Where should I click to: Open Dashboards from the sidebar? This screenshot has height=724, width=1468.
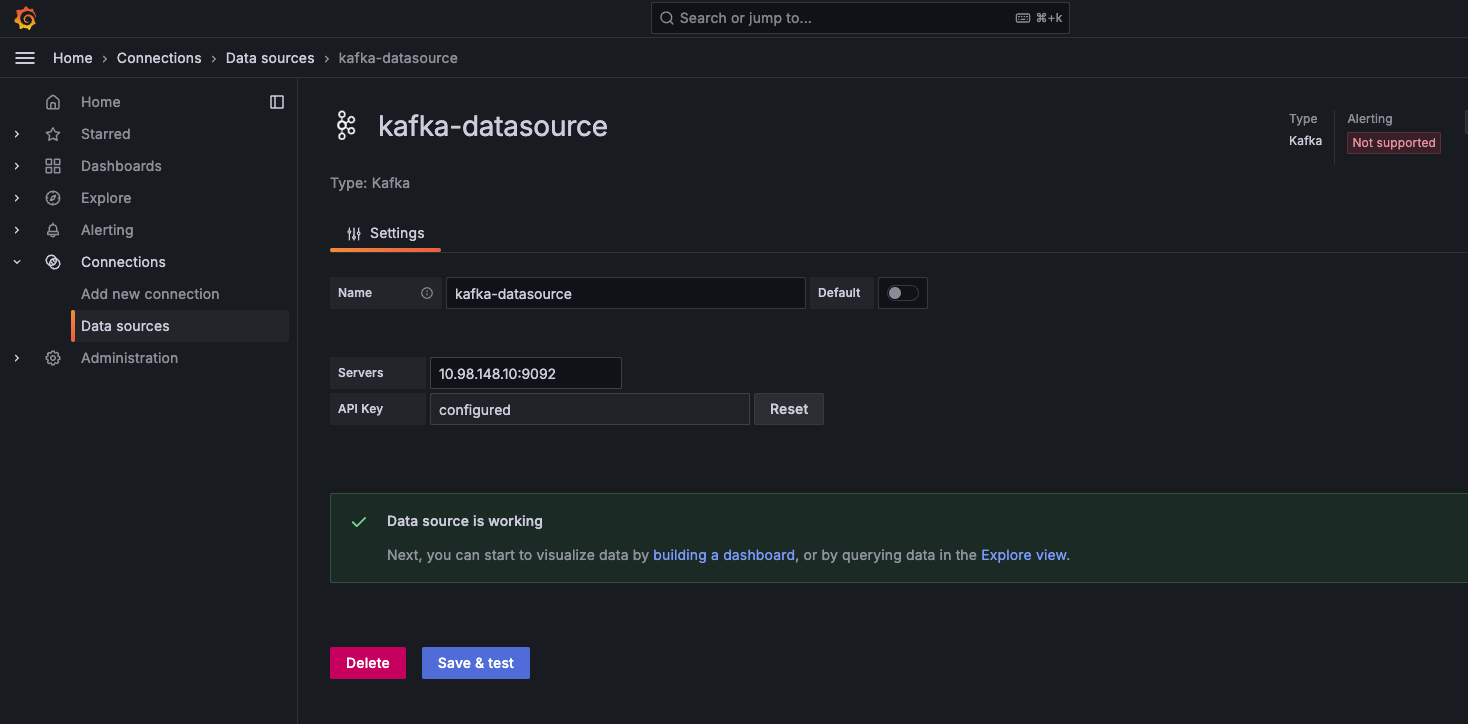121,166
